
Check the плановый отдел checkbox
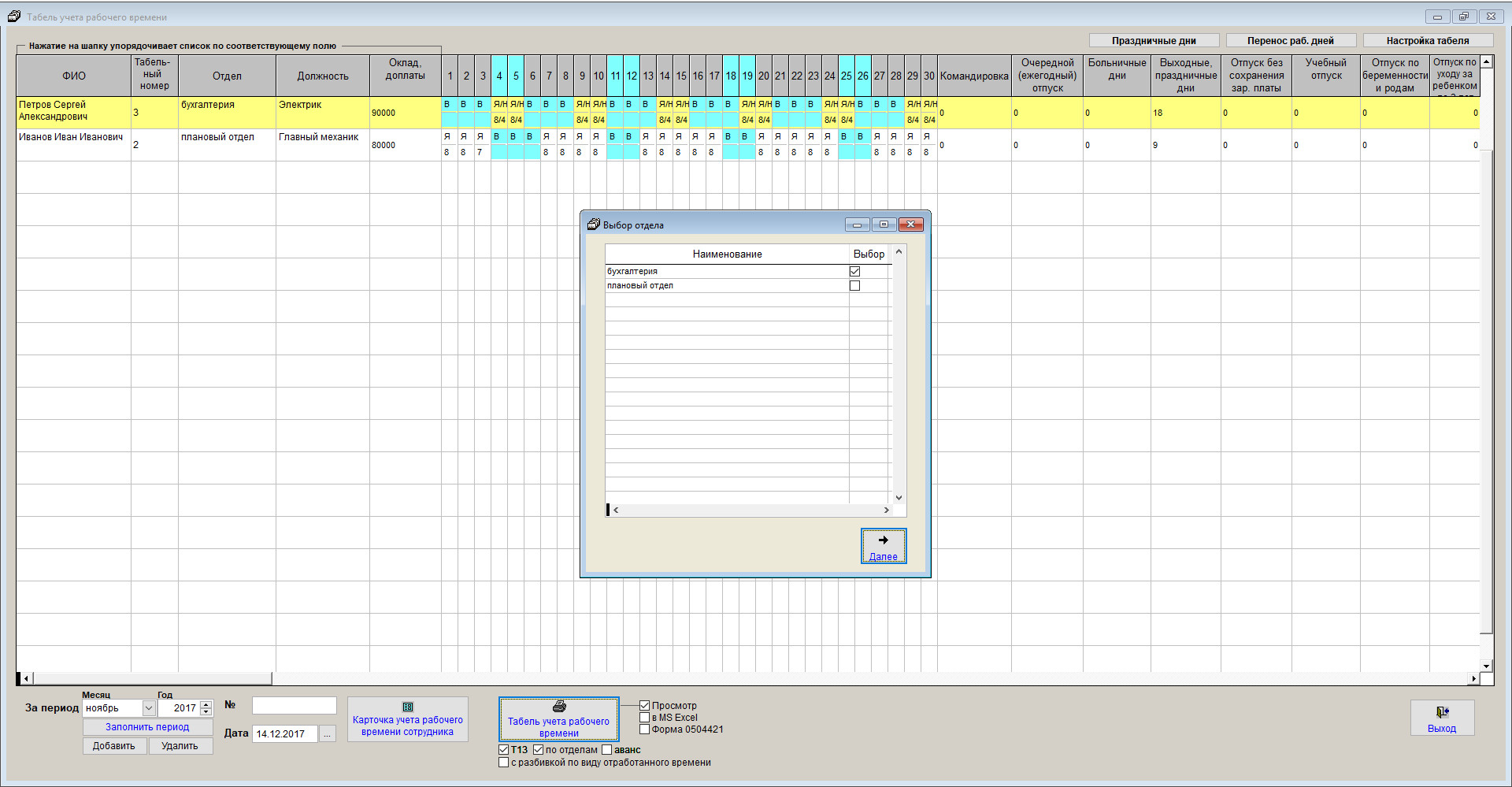(x=854, y=286)
